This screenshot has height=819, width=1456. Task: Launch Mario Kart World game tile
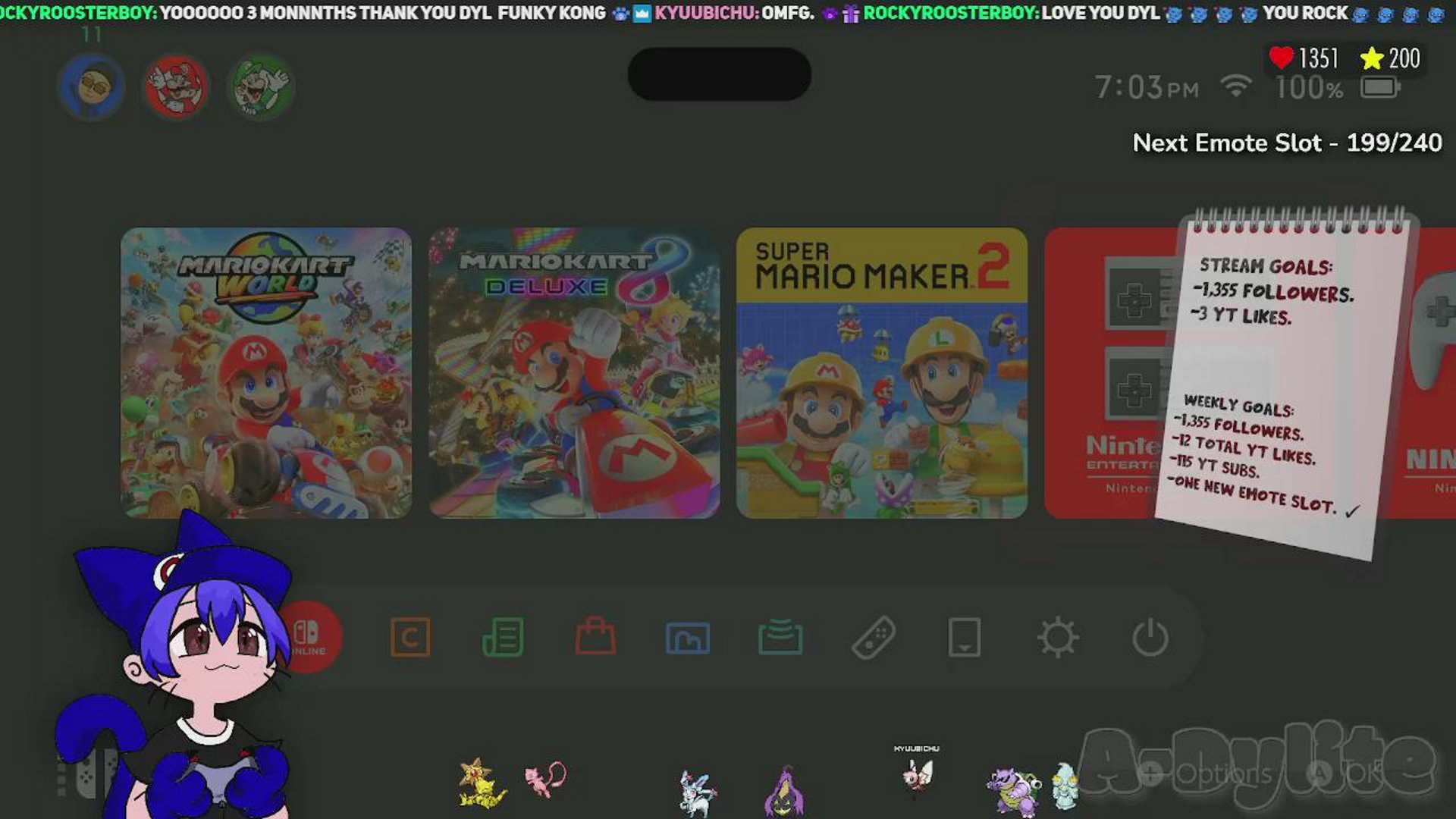click(266, 373)
